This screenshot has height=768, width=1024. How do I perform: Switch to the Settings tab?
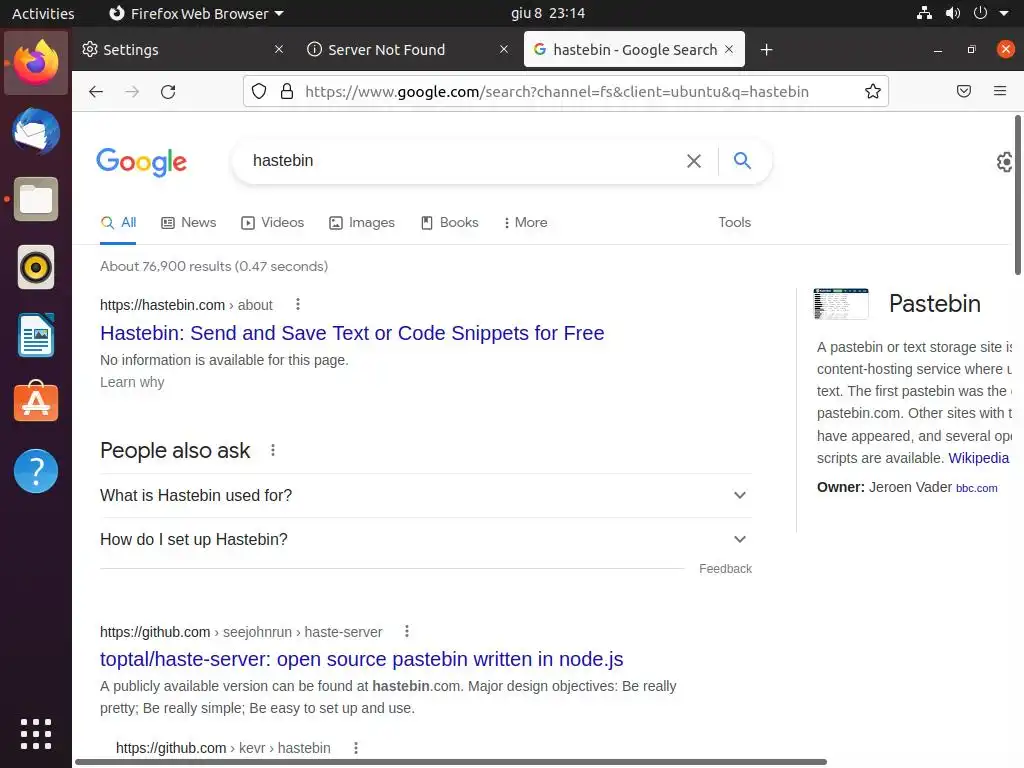184,50
